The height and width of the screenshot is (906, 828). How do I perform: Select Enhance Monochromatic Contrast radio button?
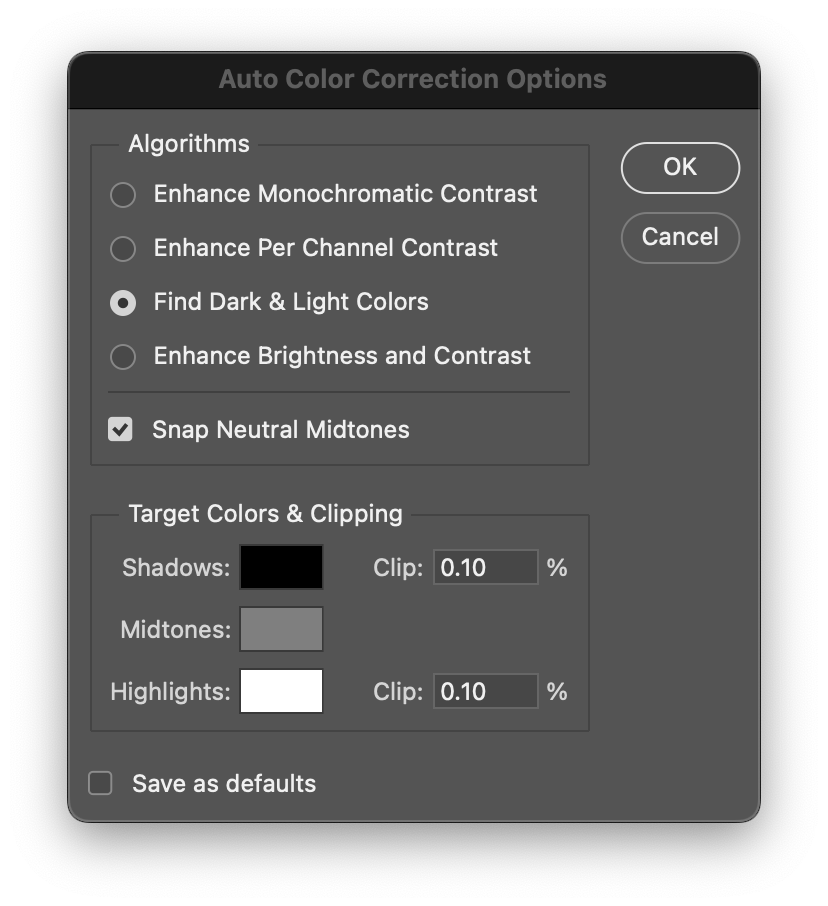click(123, 195)
